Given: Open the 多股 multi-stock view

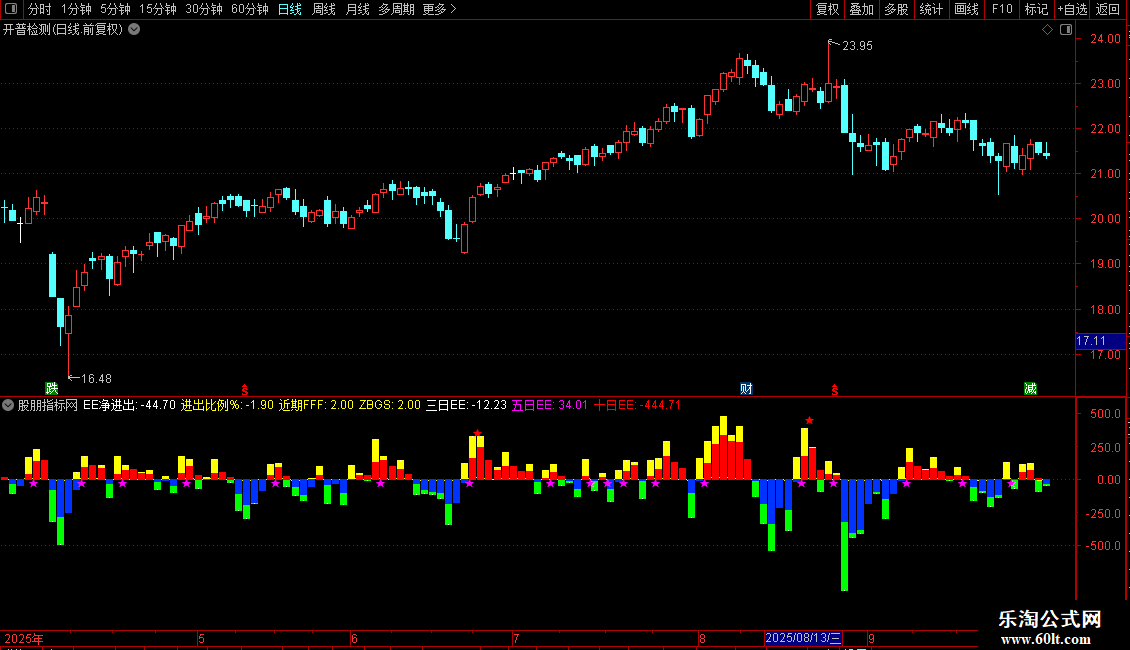Looking at the screenshot, I should [896, 9].
